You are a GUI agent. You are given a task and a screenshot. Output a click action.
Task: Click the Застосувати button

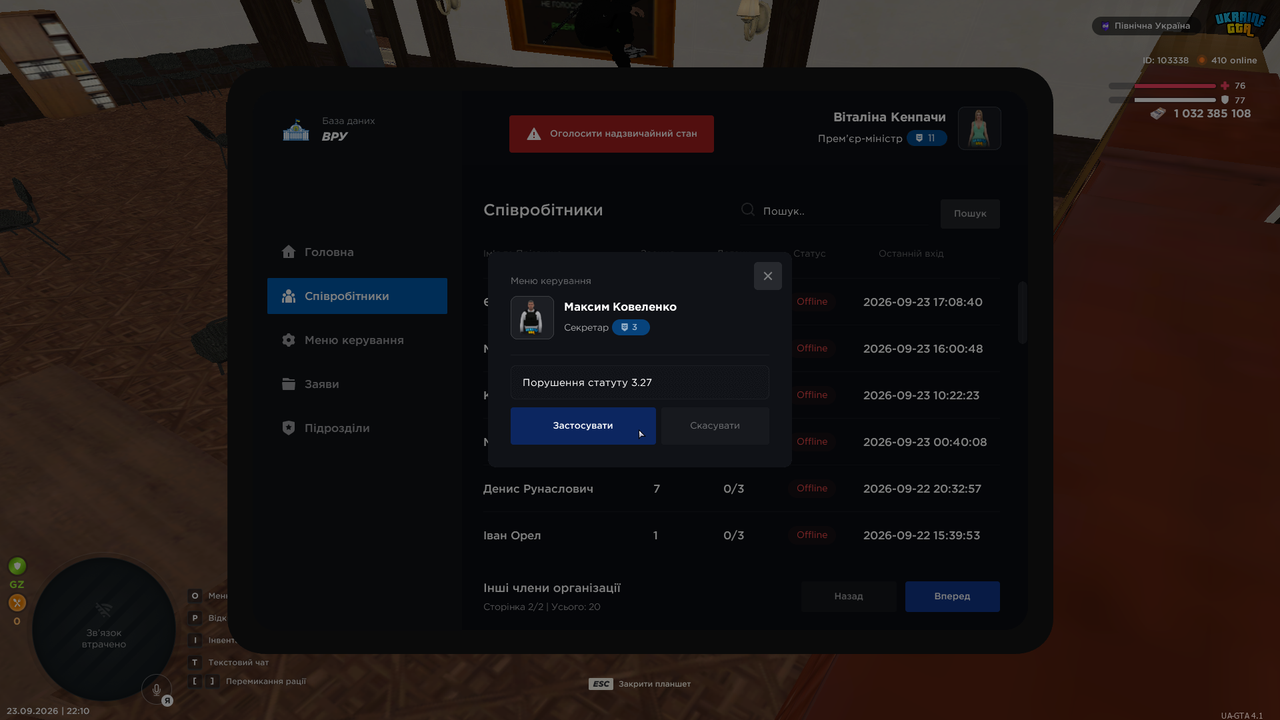click(x=583, y=426)
